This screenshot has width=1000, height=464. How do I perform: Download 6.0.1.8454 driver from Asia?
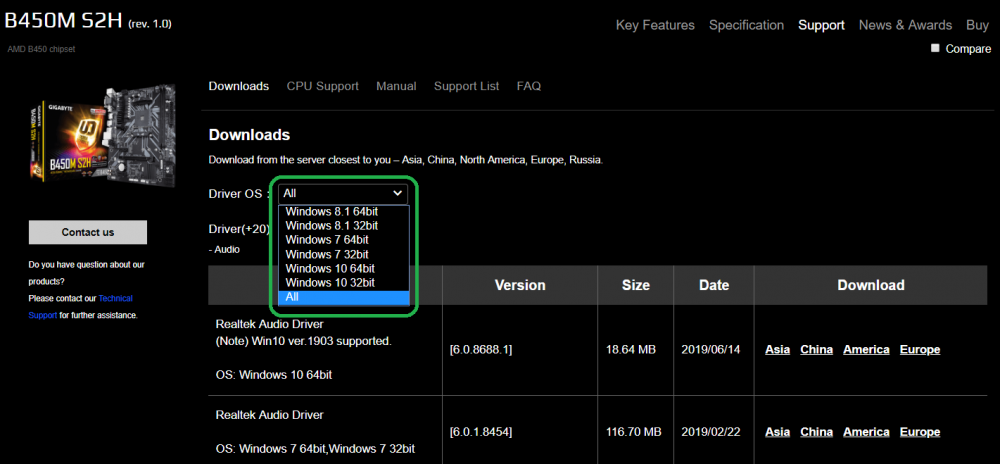click(x=777, y=432)
